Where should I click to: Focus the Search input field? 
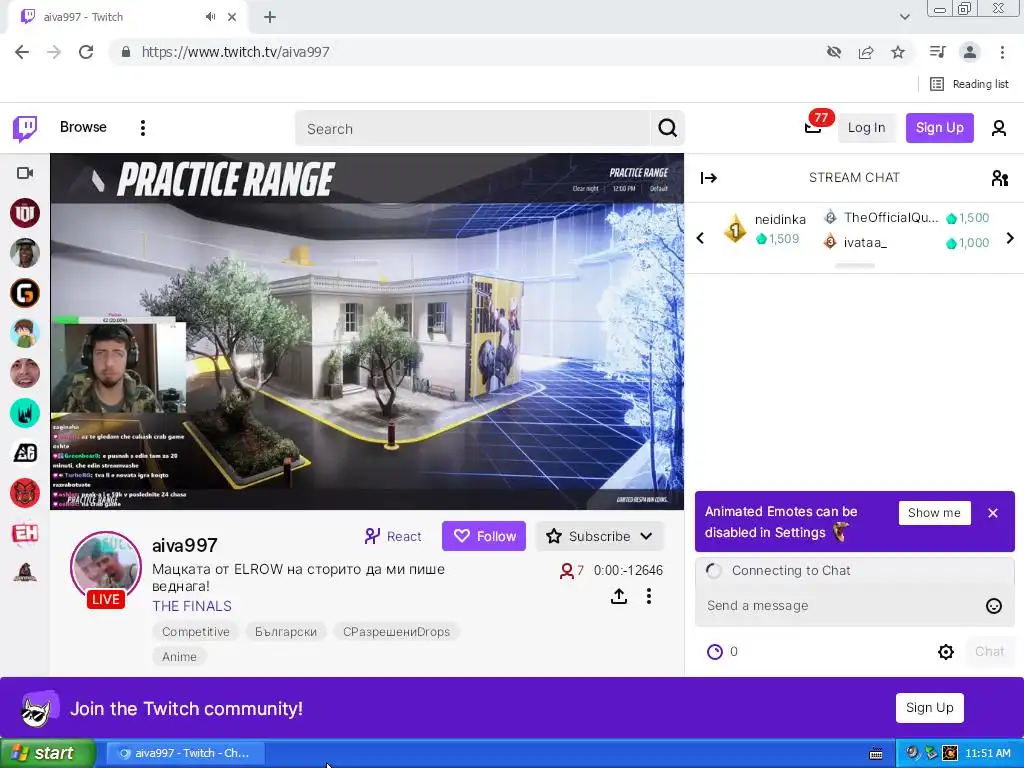tap(472, 129)
